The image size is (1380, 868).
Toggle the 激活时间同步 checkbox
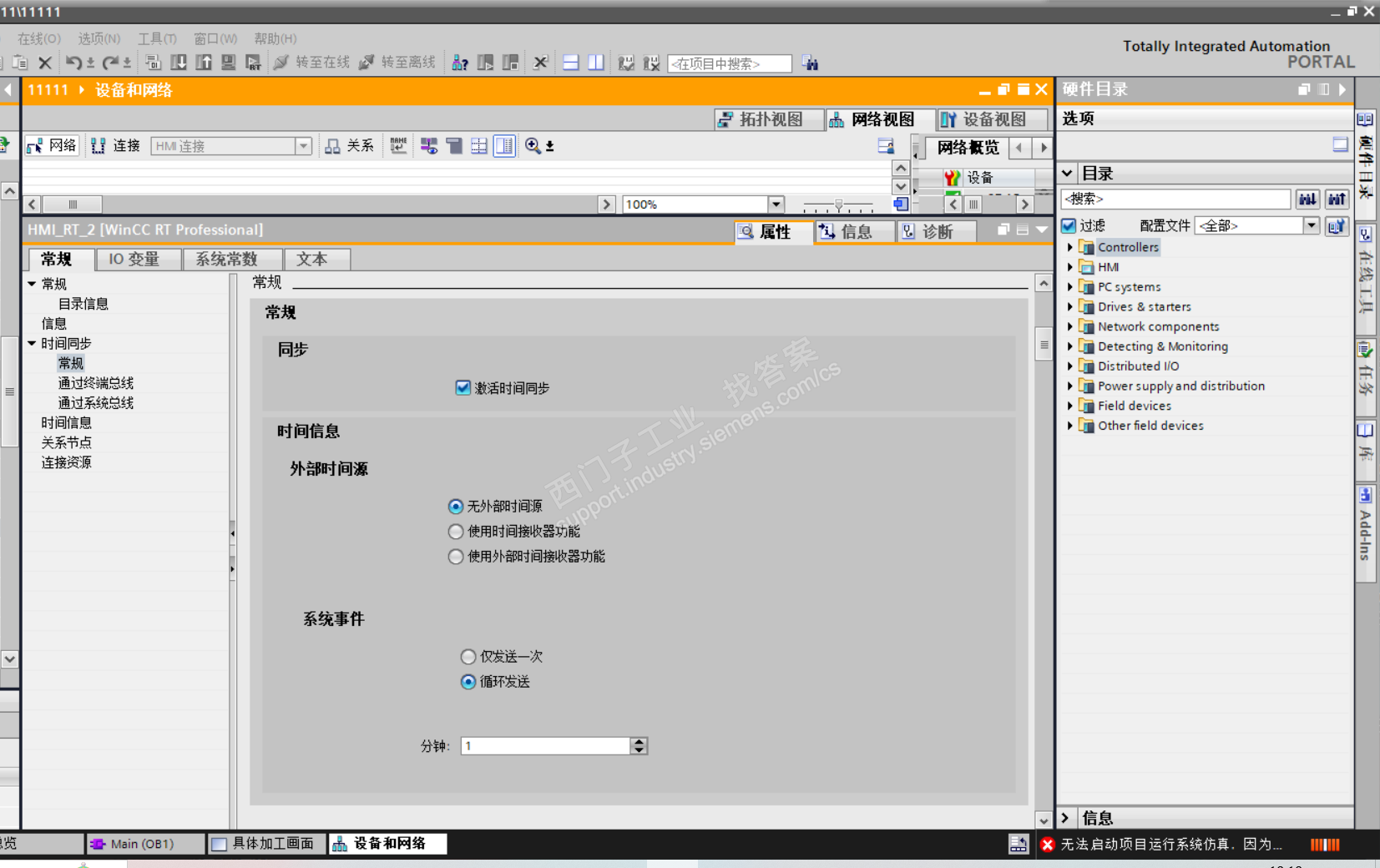tap(463, 387)
